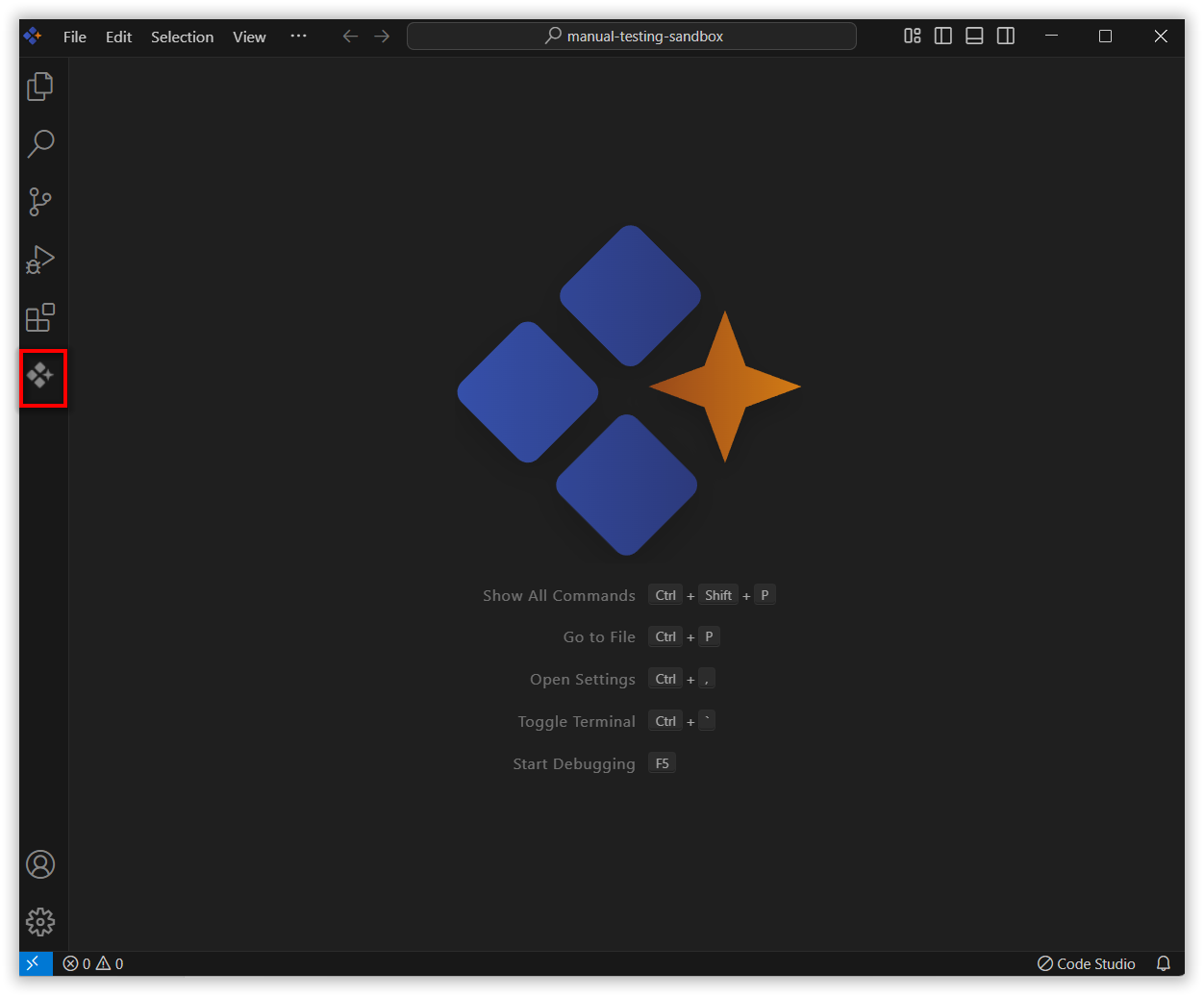Toggle the primary side bar
This screenshot has height=997, width=1204.
coord(943,37)
